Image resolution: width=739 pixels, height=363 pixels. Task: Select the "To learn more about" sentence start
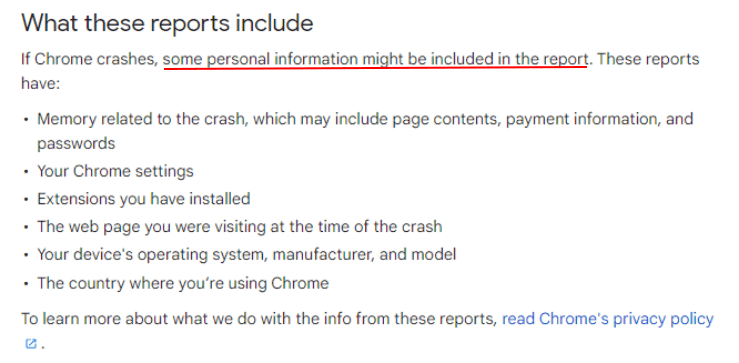(95, 320)
